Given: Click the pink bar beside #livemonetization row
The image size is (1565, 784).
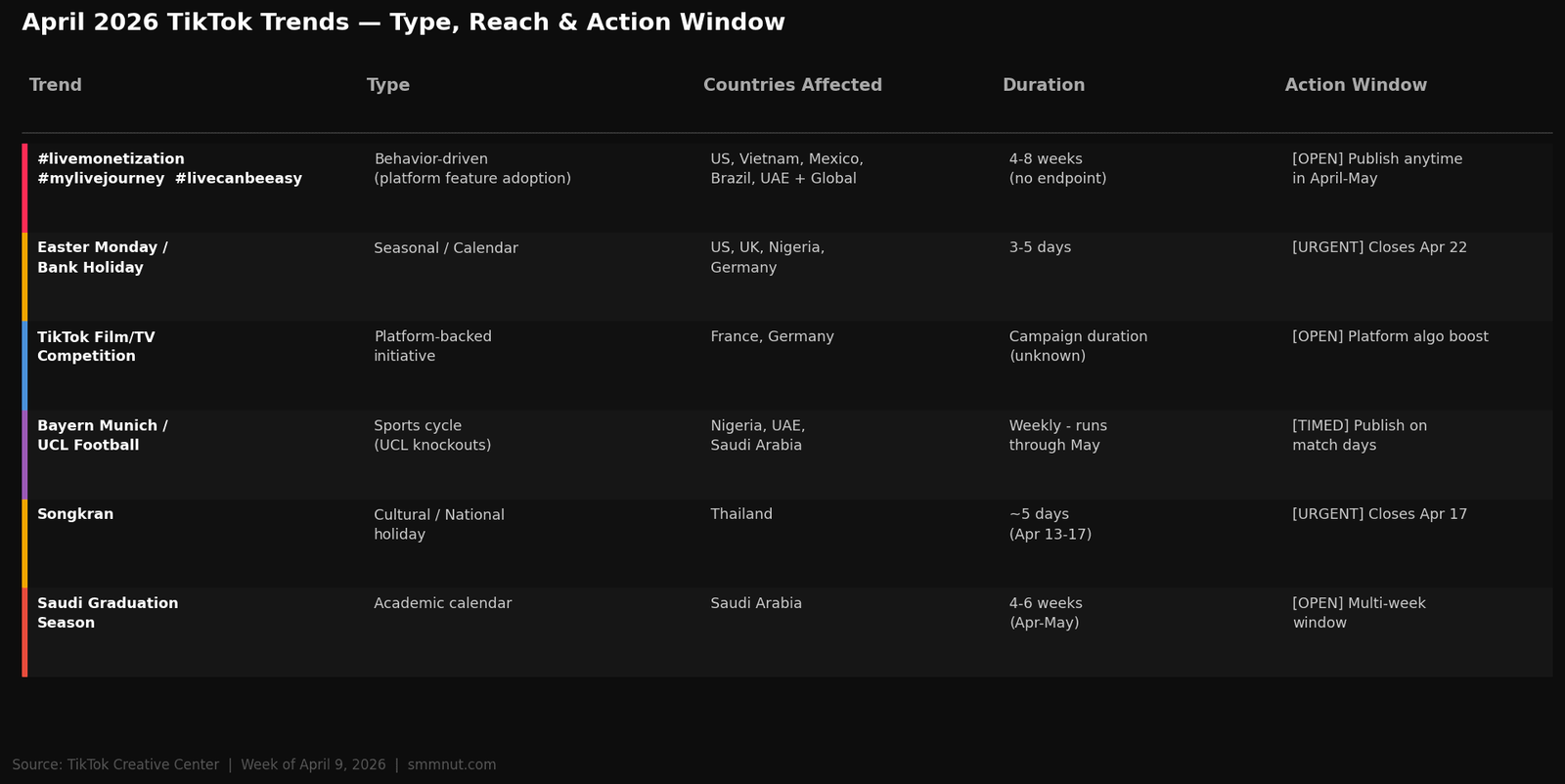Looking at the screenshot, I should pos(24,188).
